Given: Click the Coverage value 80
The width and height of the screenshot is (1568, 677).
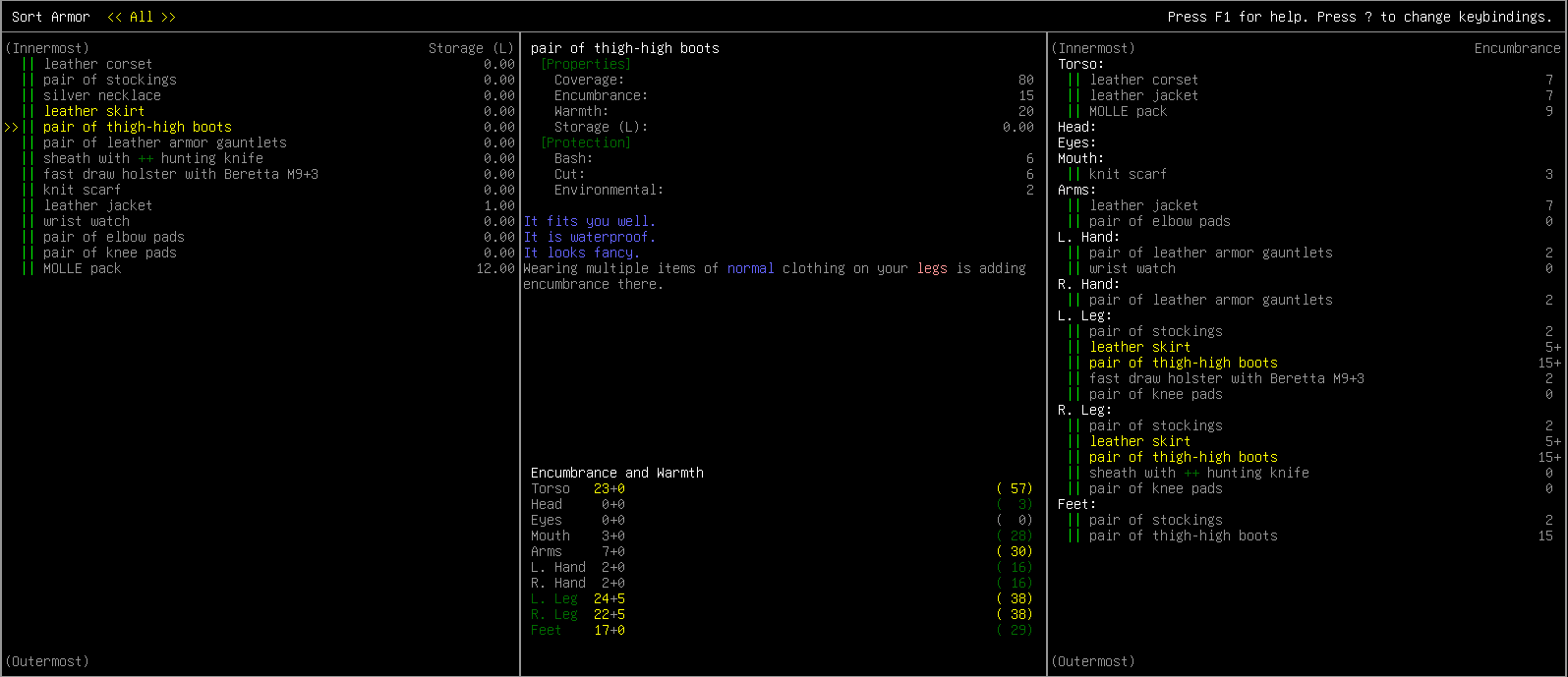Looking at the screenshot, I should 1026,80.
